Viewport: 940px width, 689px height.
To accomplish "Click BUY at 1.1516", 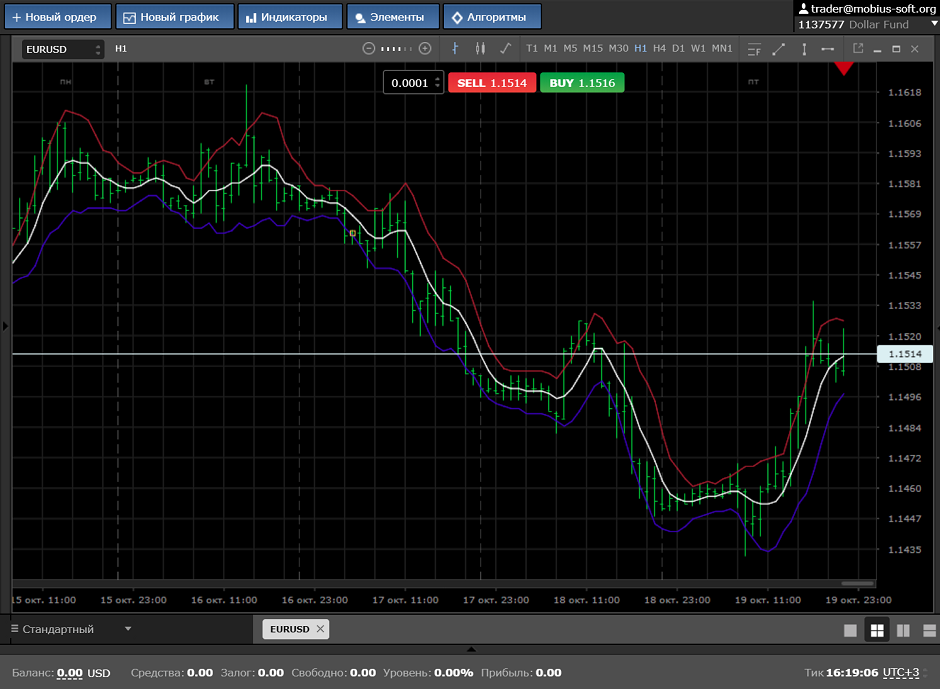I will click(582, 83).
